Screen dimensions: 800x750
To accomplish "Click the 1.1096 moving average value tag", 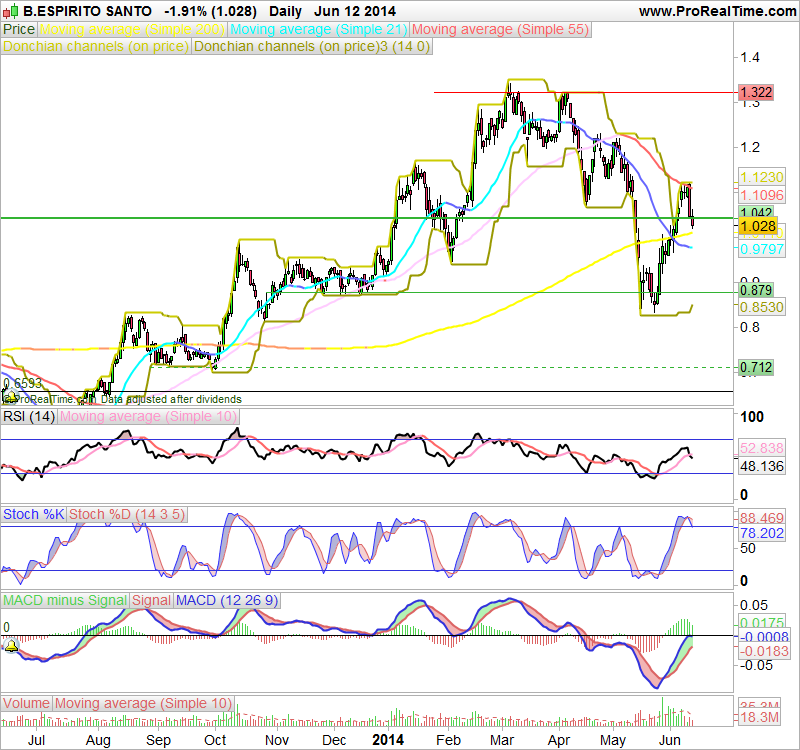I will click(x=761, y=195).
